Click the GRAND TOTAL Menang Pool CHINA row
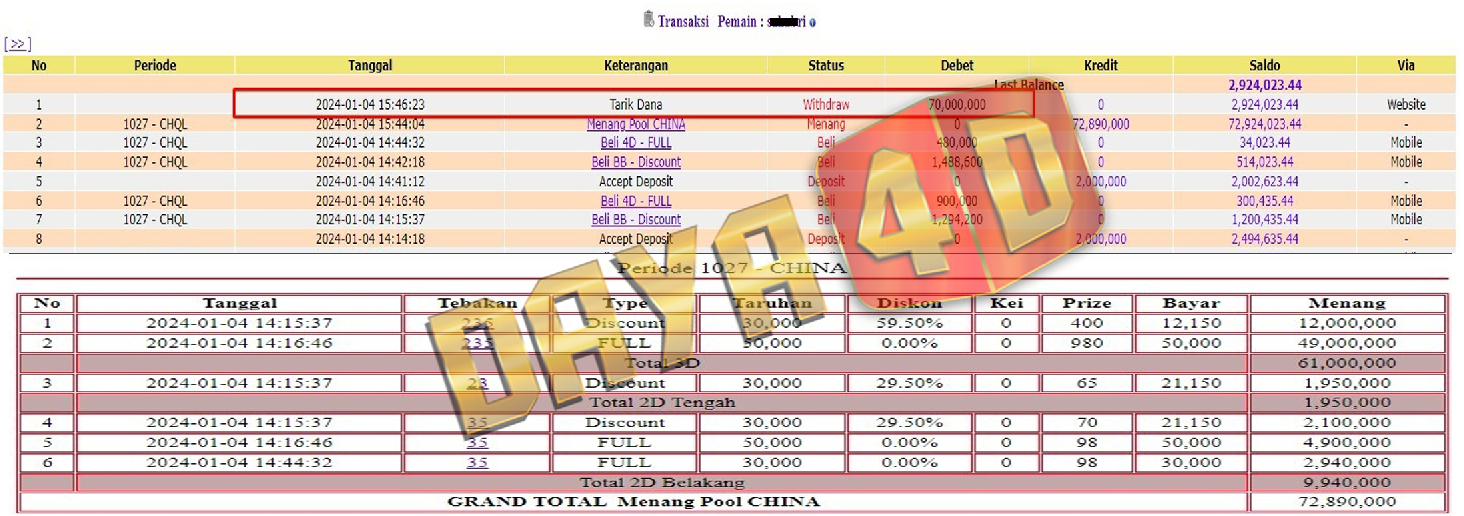Image resolution: width=1464 pixels, height=516 pixels. coord(633,501)
